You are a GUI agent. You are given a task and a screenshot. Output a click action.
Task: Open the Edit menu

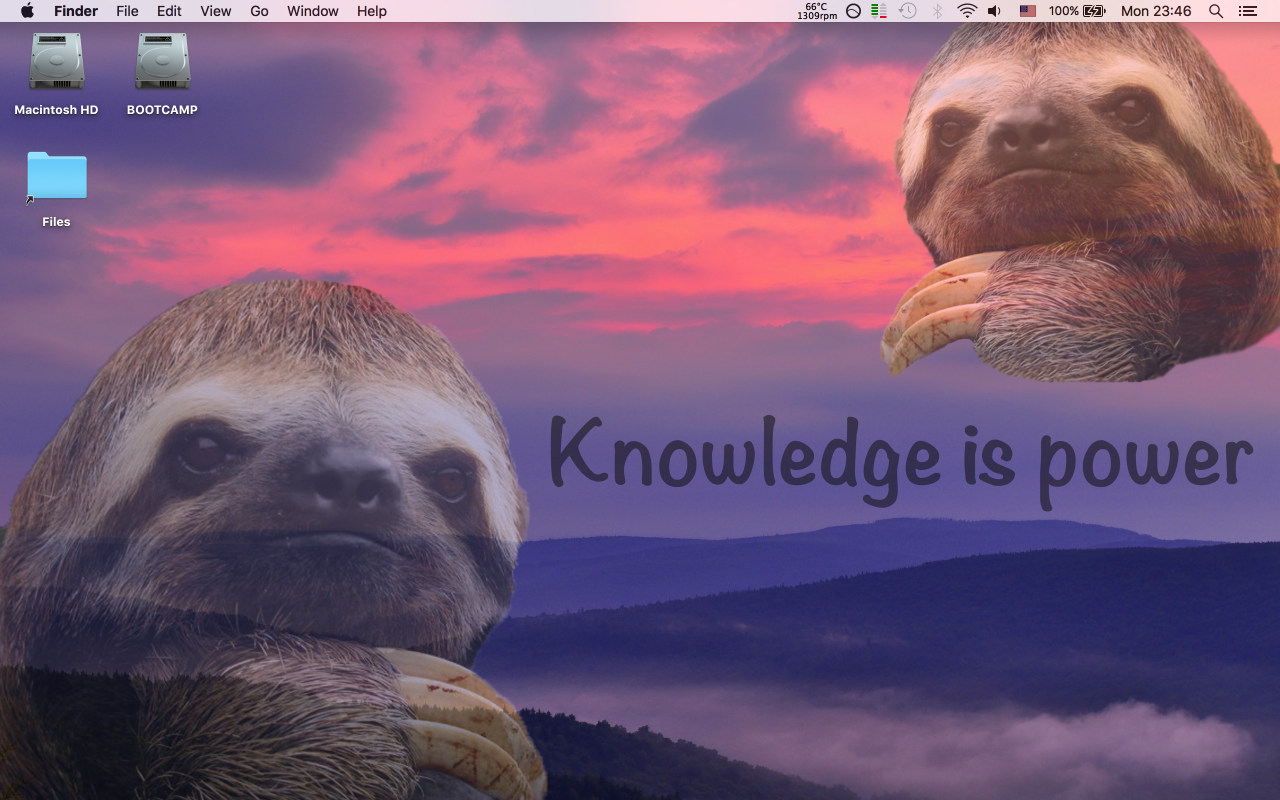[169, 11]
